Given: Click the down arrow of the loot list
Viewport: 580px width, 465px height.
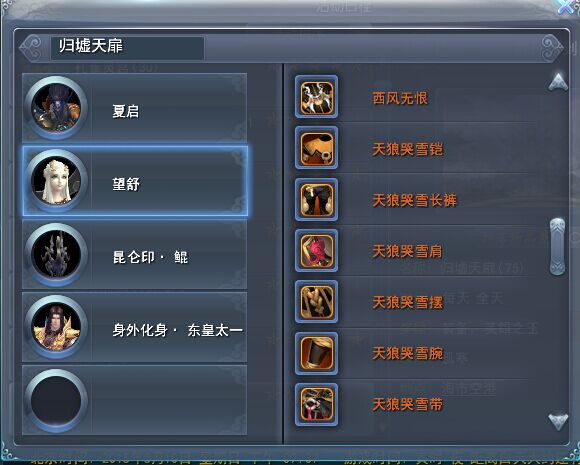Looking at the screenshot, I should tap(558, 422).
